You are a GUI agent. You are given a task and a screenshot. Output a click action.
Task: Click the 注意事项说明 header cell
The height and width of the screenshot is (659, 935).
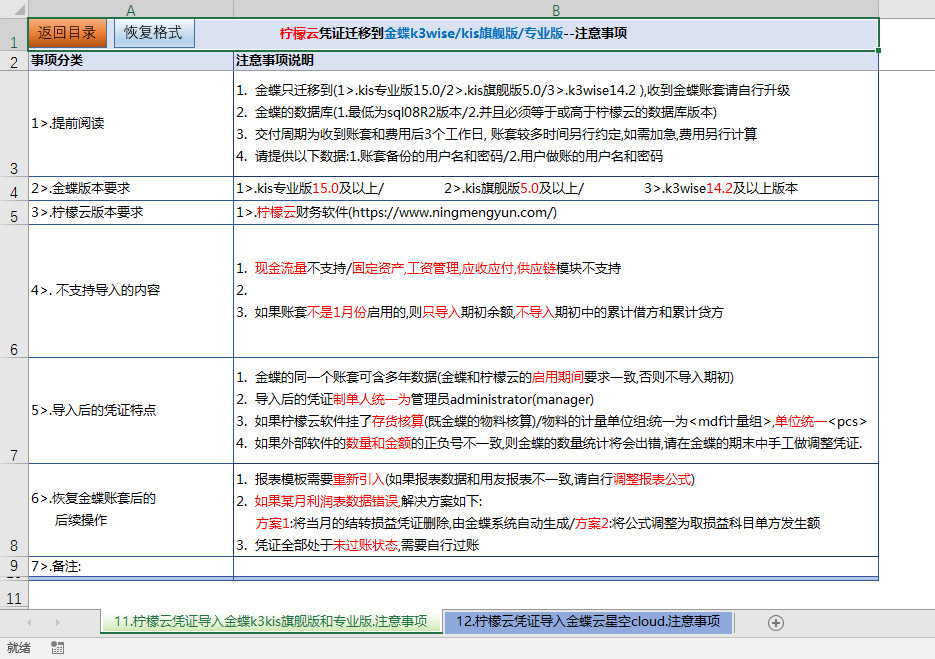coord(556,61)
